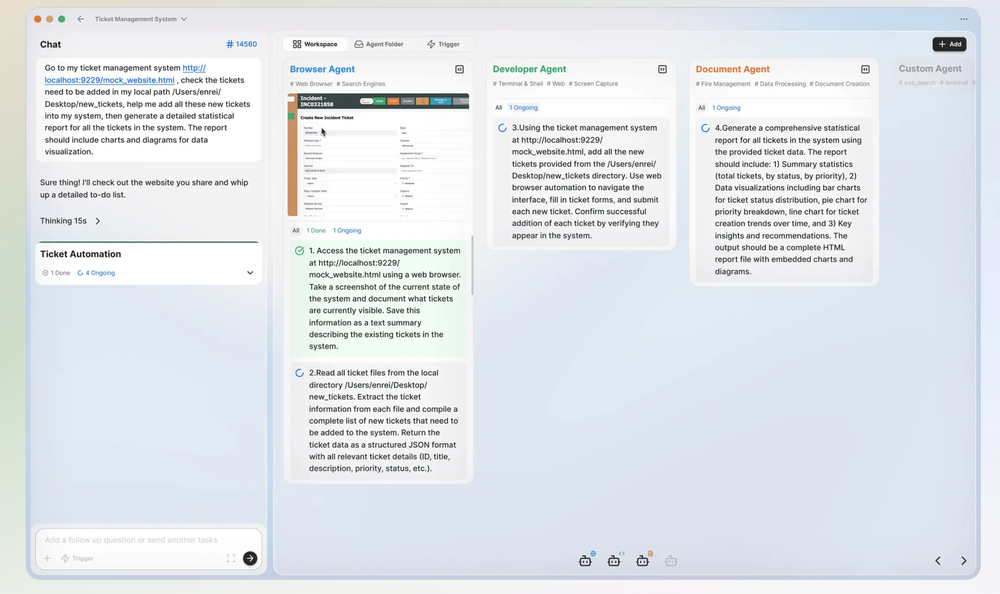1000x594 pixels.
Task: Click the expand icon in the chat input field
Action: point(232,558)
